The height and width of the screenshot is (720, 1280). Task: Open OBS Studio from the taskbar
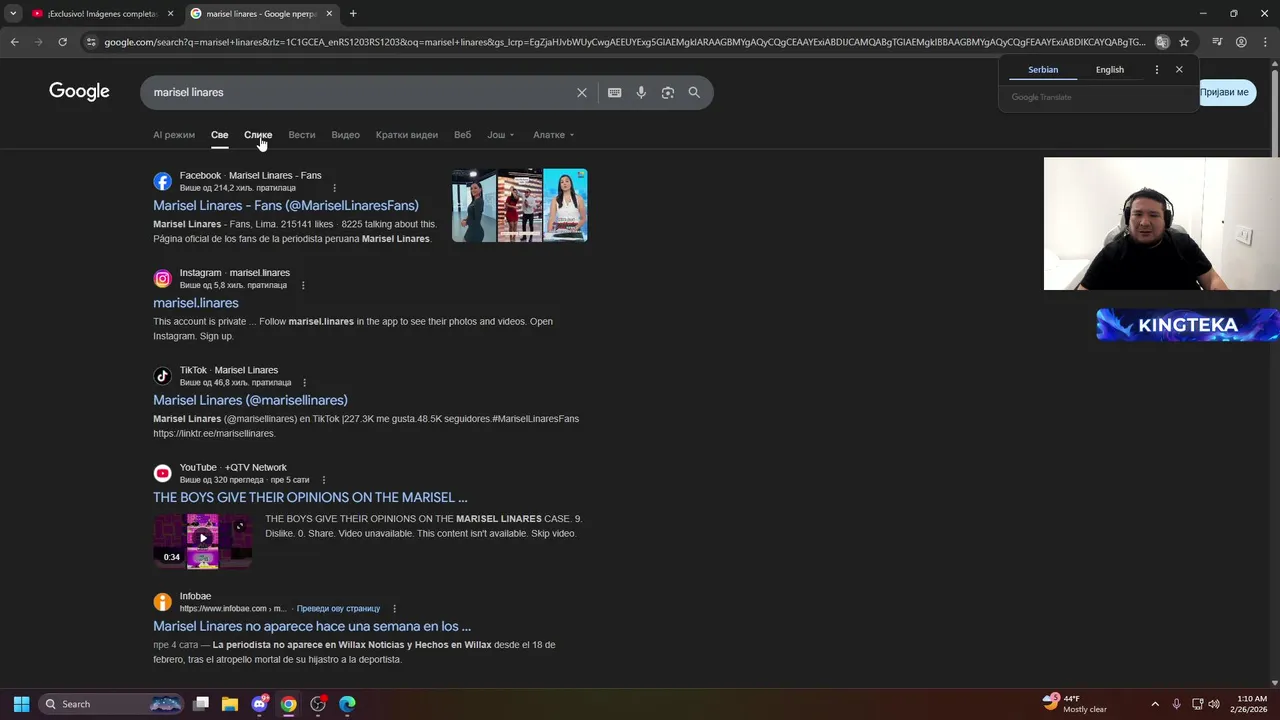click(318, 704)
